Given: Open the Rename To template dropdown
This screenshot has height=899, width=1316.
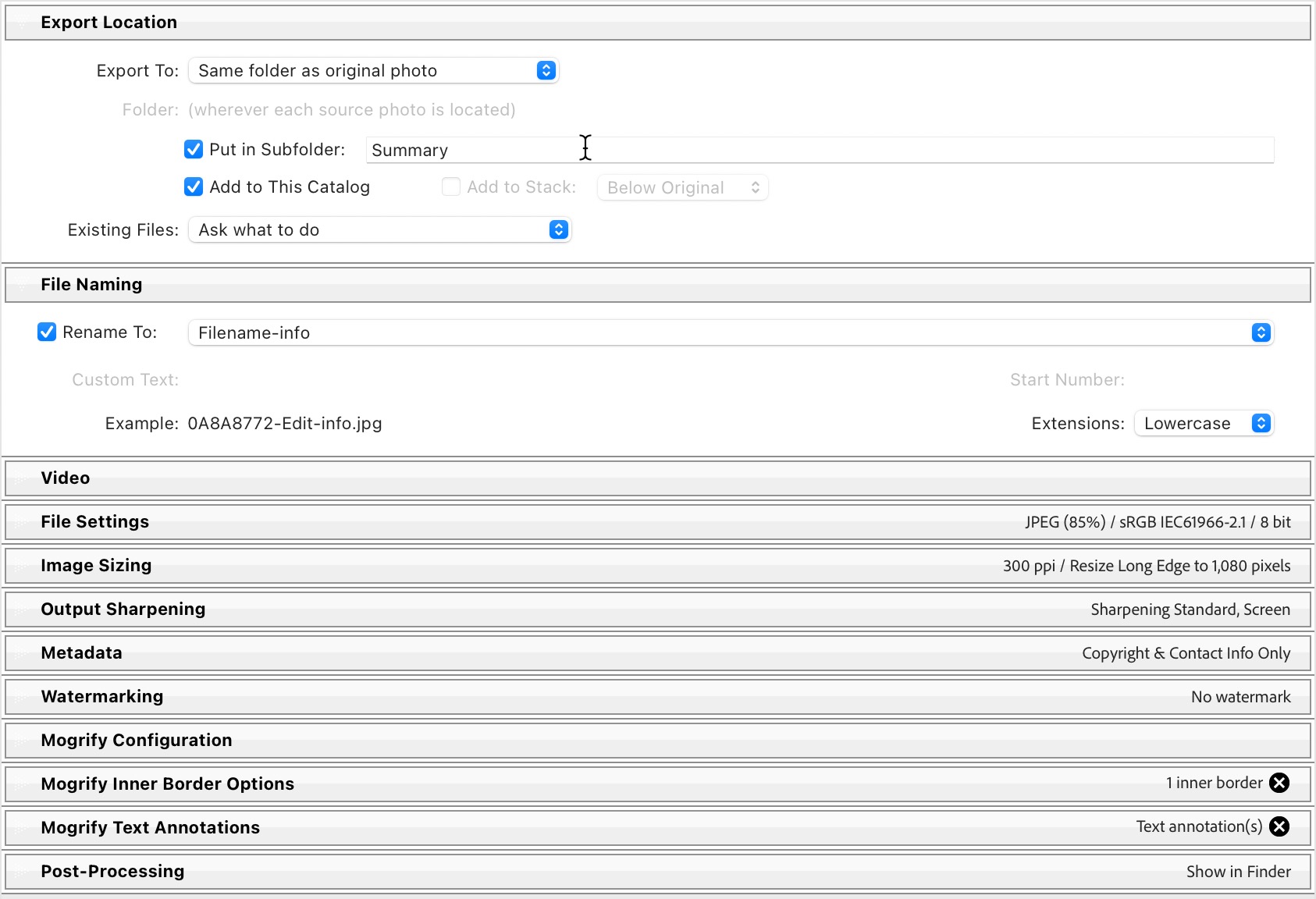Looking at the screenshot, I should [x=731, y=333].
